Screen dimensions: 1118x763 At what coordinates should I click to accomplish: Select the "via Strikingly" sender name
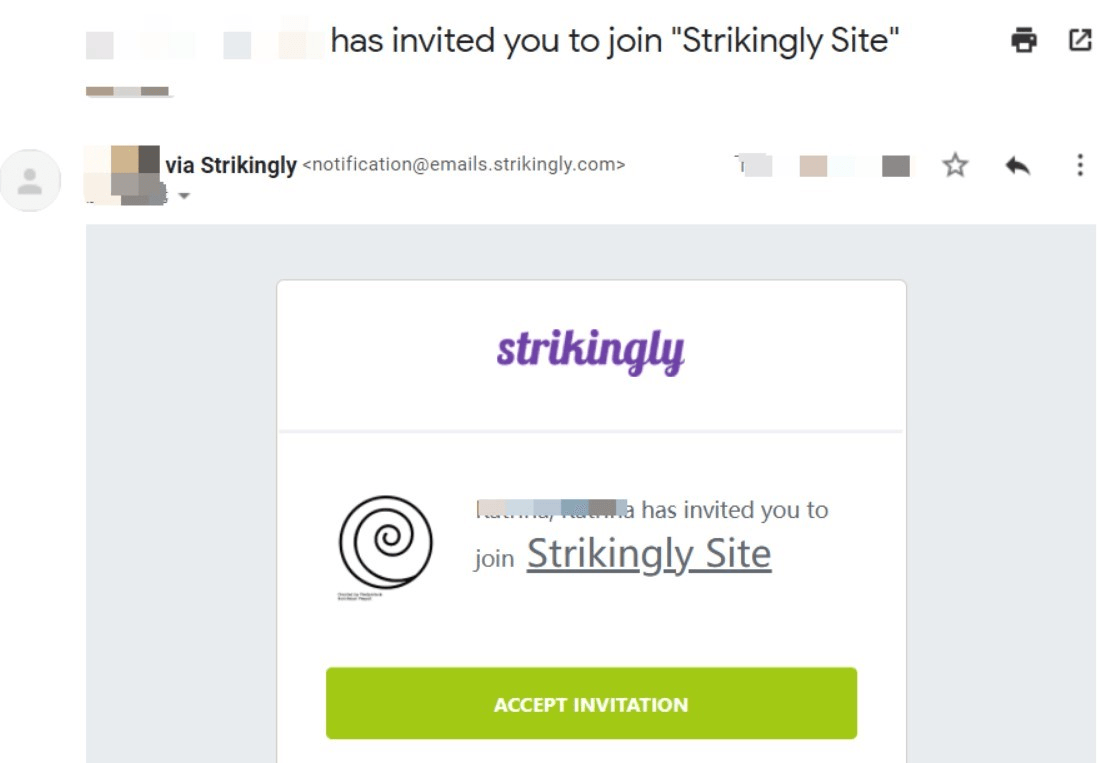tap(231, 165)
